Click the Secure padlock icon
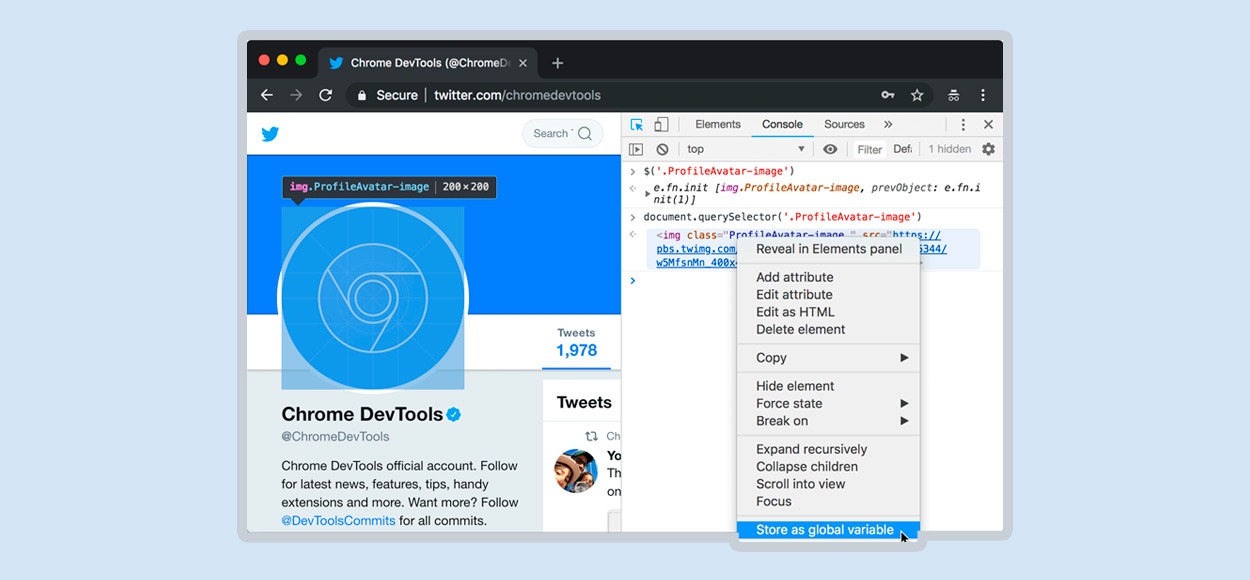 362,95
